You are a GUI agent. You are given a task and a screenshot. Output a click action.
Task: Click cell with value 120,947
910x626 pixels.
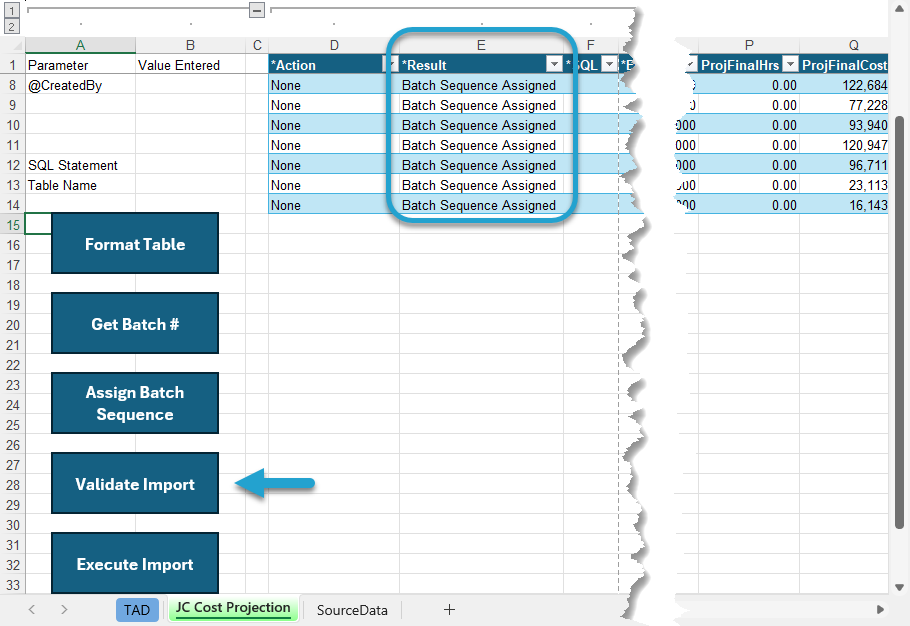coord(844,145)
